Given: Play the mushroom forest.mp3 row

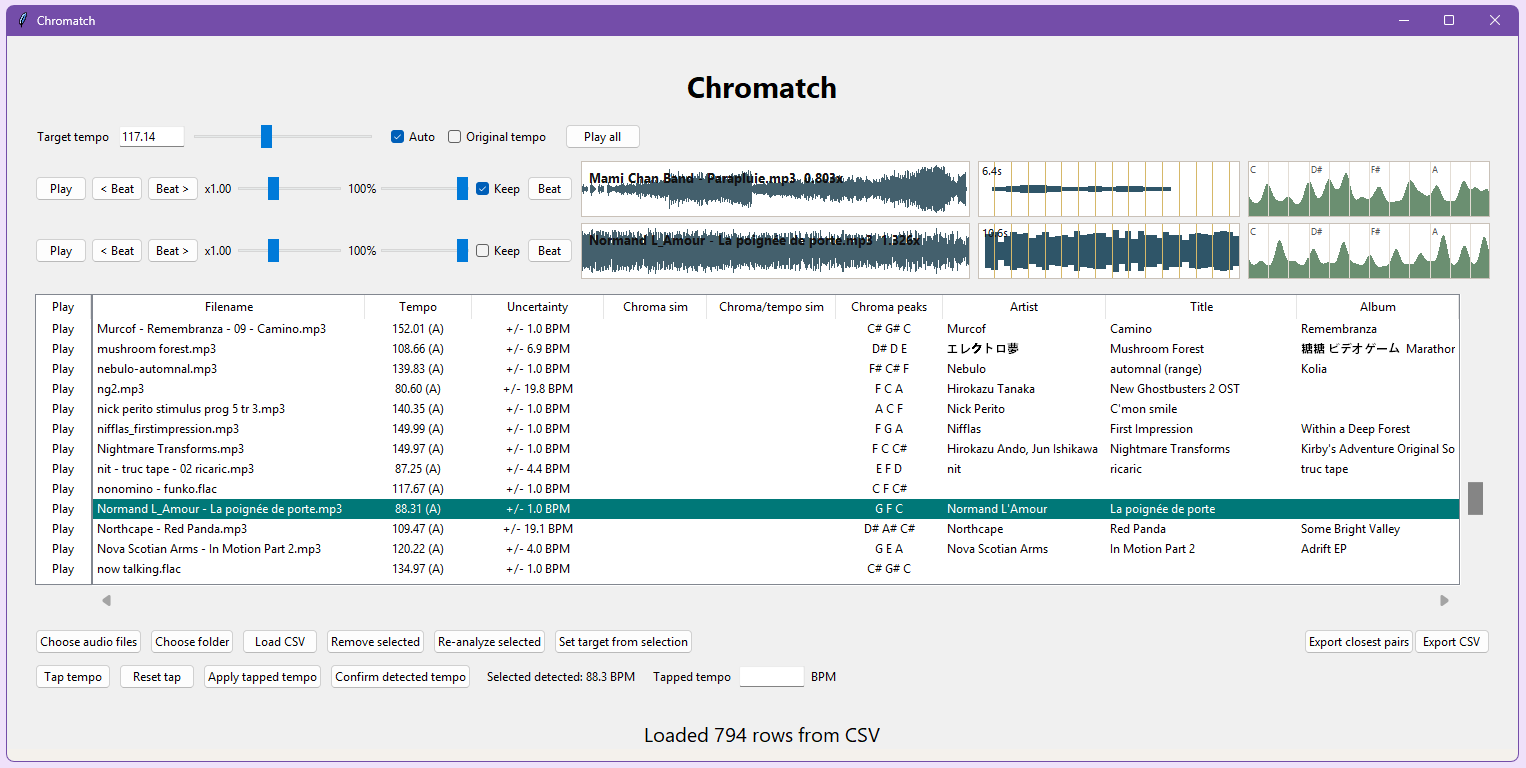Looking at the screenshot, I should pos(63,349).
